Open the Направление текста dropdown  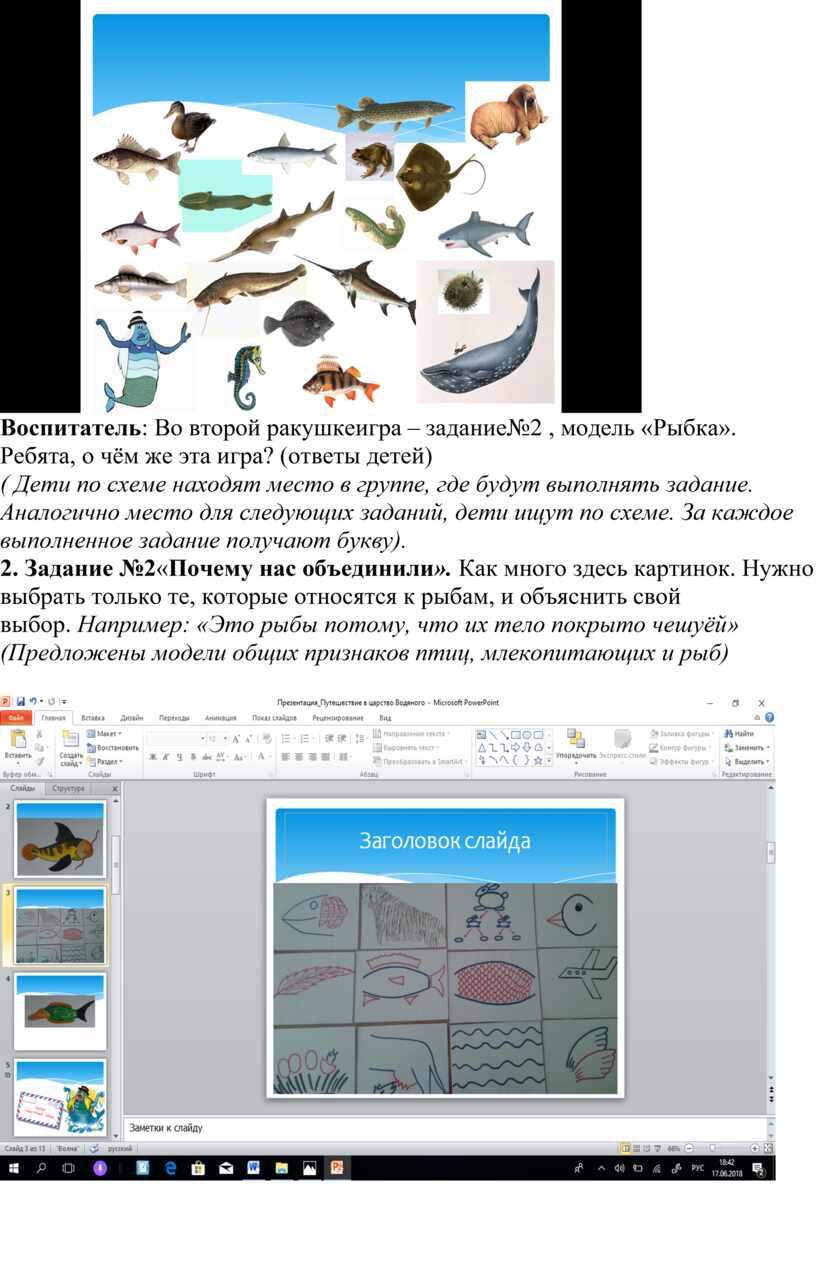click(x=410, y=733)
